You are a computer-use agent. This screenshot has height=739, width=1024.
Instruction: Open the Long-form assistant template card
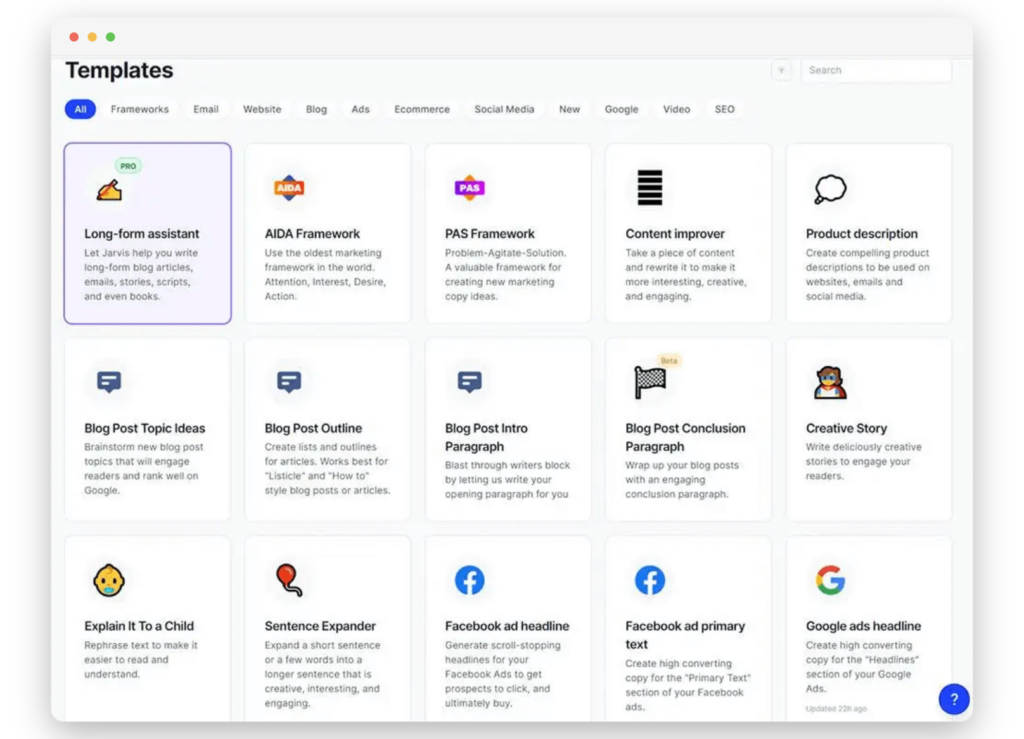(x=148, y=234)
